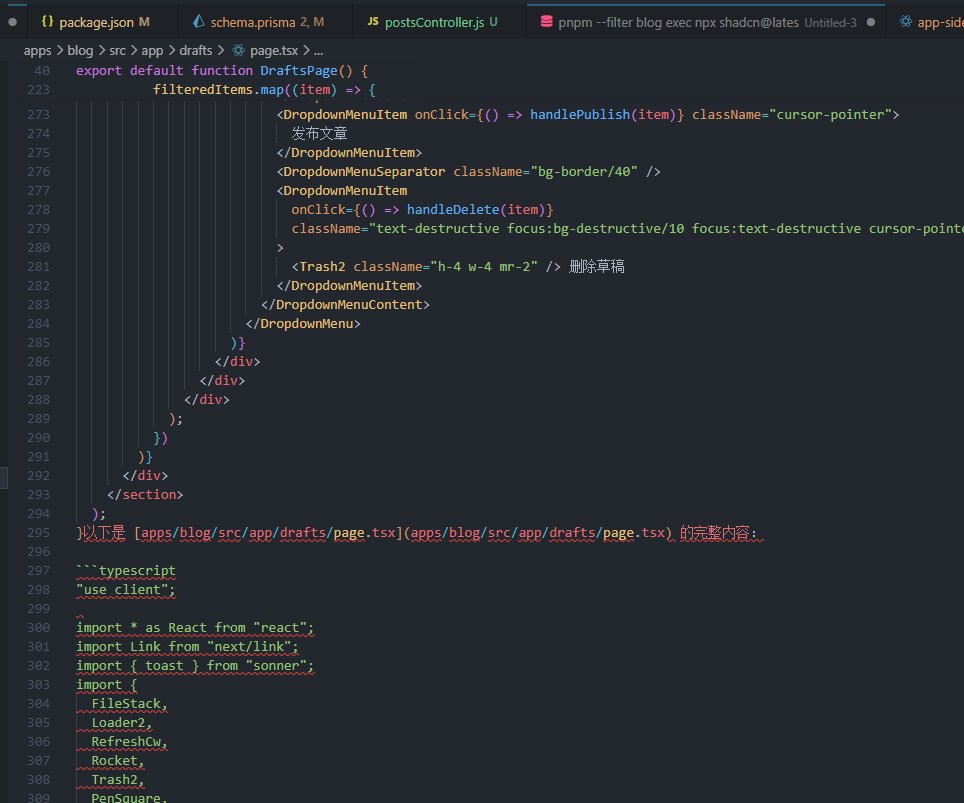
Task: Click "use client"; line
Action: [x=125, y=590]
